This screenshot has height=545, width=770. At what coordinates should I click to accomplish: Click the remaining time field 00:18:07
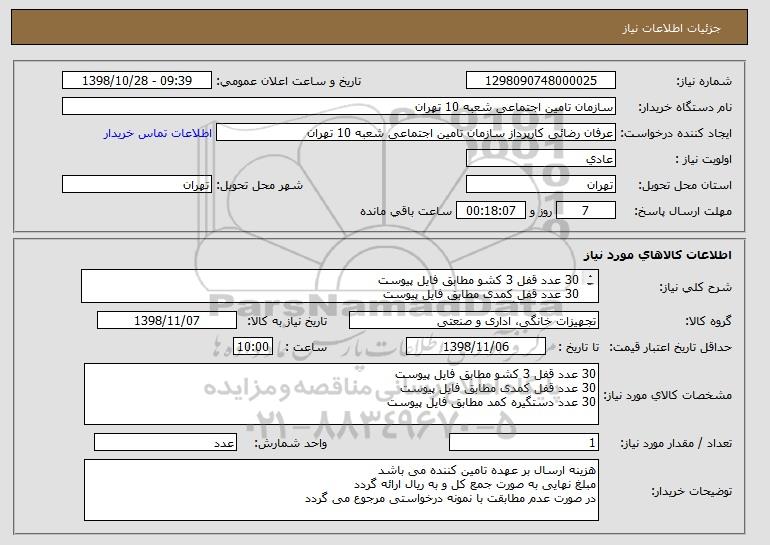(x=491, y=211)
